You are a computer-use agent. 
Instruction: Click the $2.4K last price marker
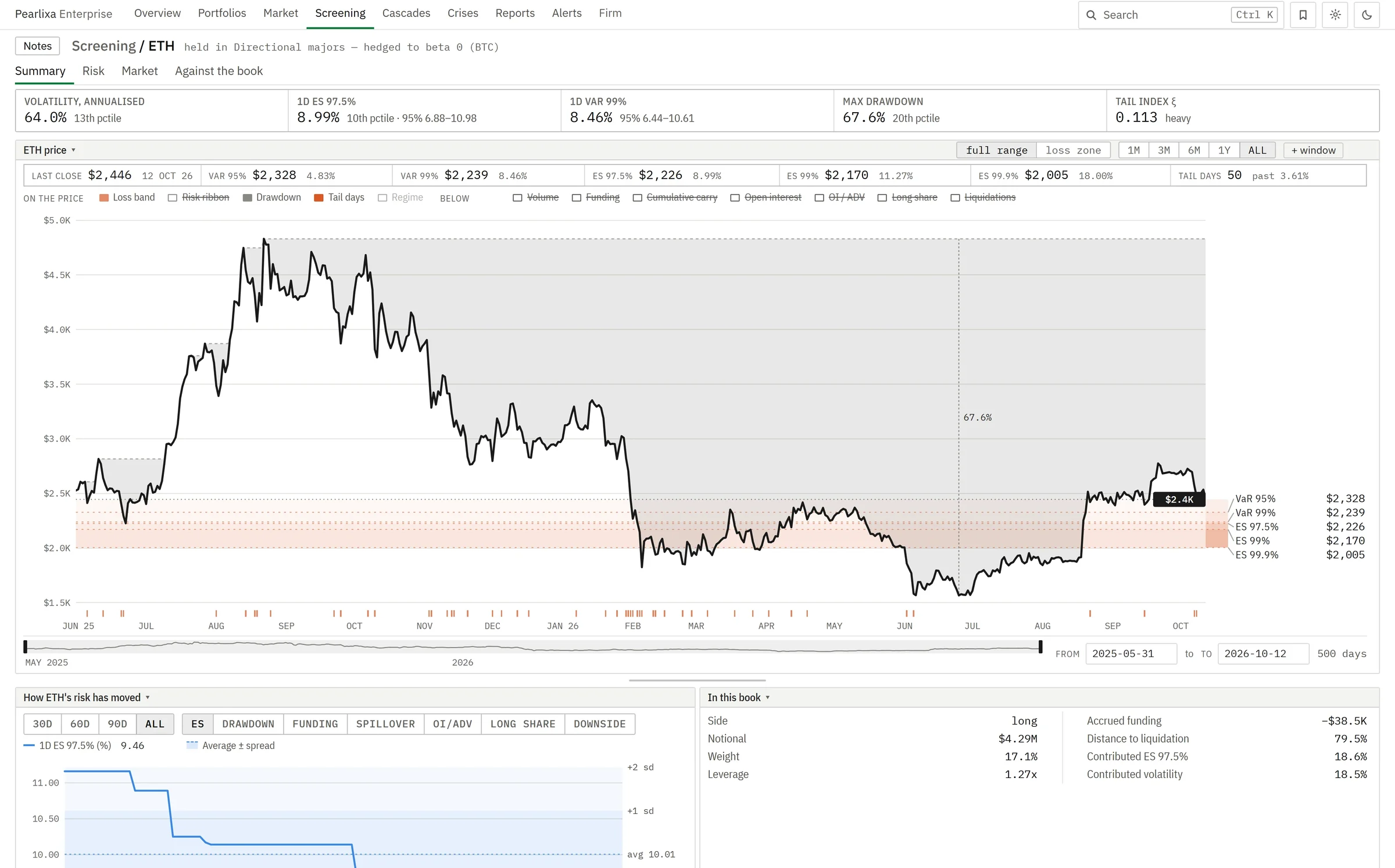tap(1179, 499)
